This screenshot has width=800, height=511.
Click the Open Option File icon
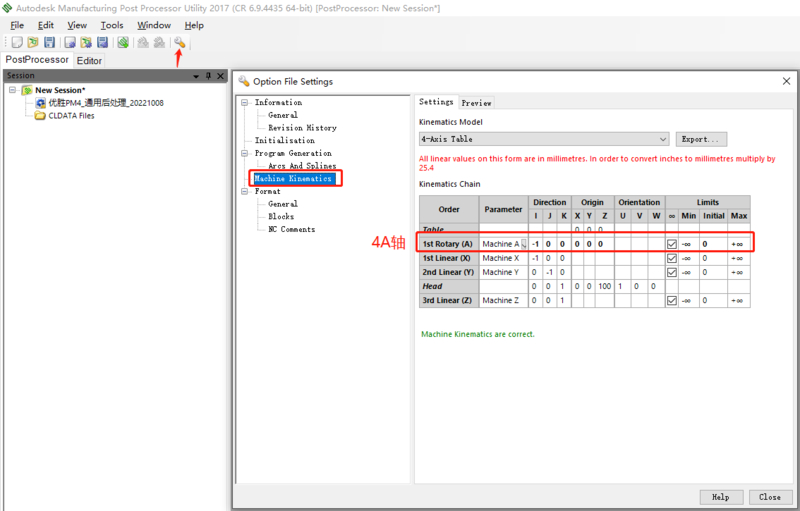[x=86, y=42]
